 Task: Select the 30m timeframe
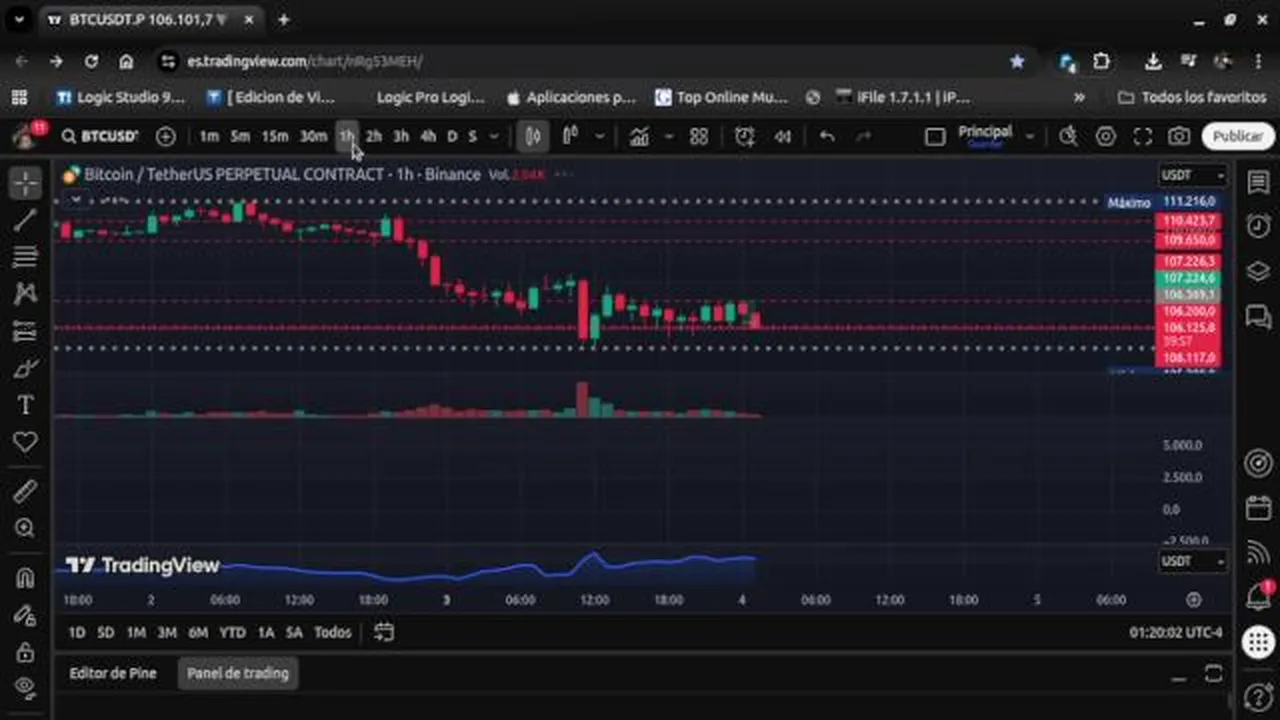pyautogui.click(x=313, y=136)
